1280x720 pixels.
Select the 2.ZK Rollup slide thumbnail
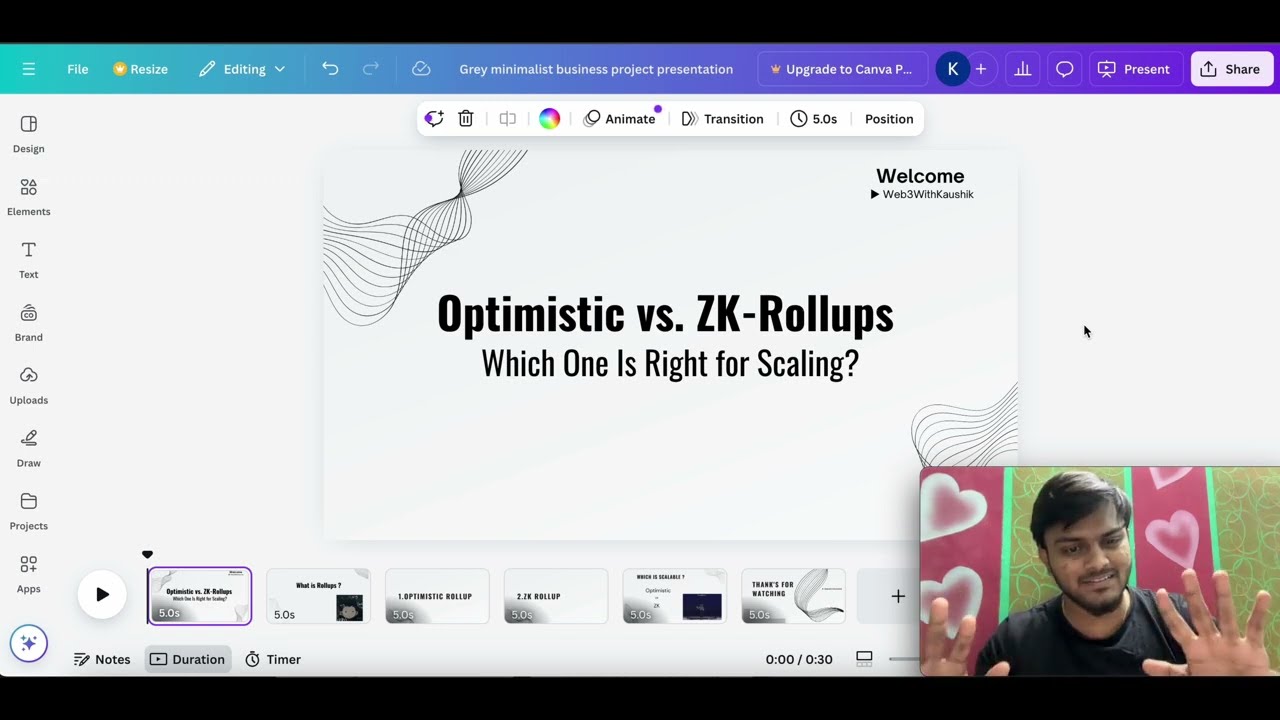(556, 596)
